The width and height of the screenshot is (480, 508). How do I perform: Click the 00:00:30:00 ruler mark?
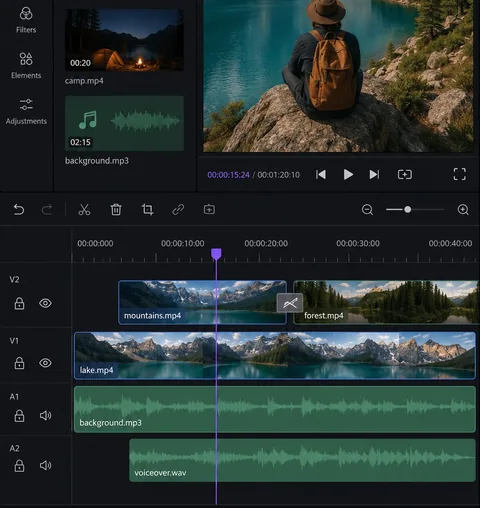358,244
